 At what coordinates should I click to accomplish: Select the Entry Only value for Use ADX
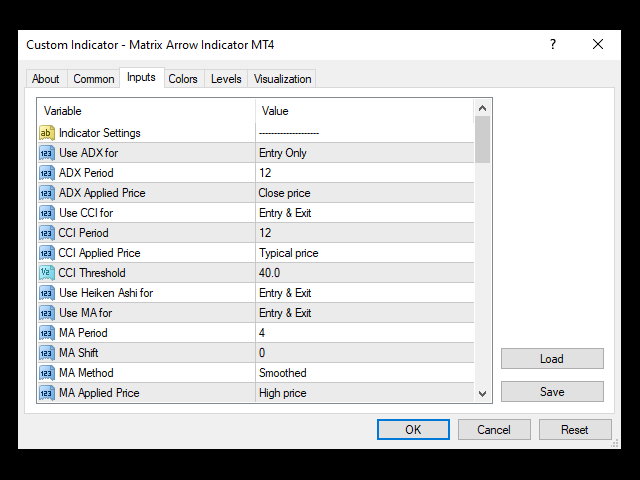click(282, 153)
